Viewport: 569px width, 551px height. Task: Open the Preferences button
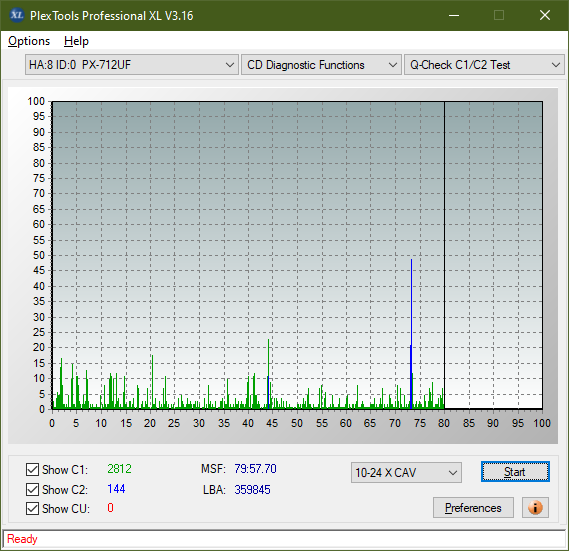473,507
